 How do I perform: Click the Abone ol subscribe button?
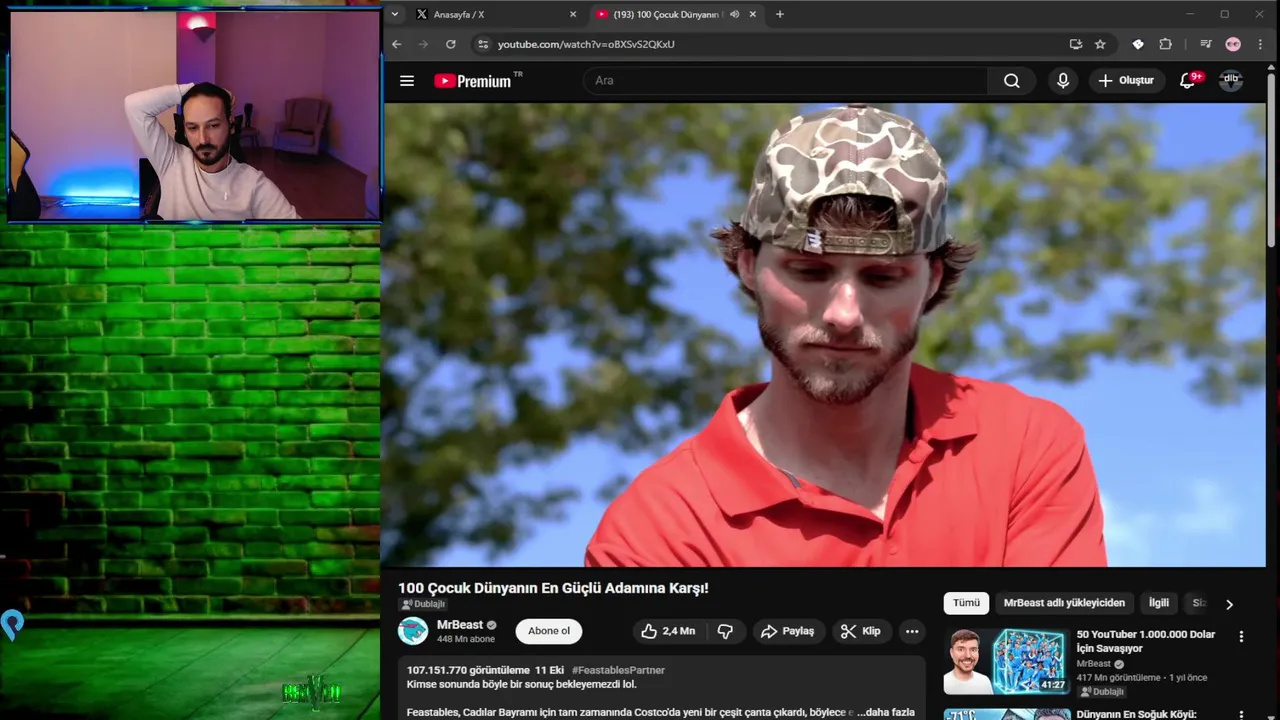pos(549,631)
